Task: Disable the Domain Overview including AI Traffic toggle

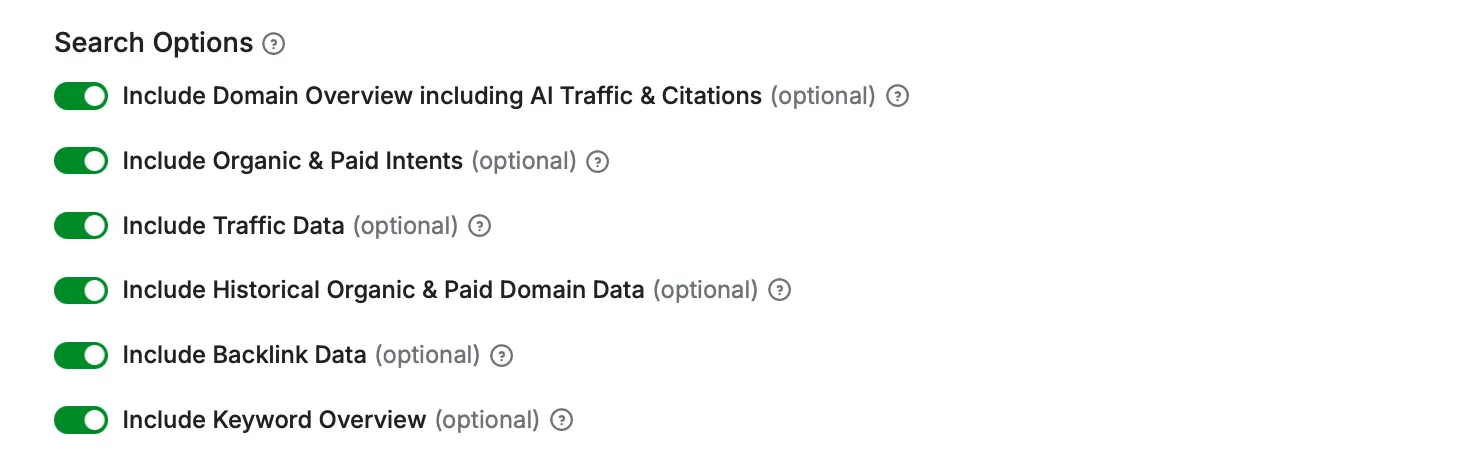Action: click(81, 97)
